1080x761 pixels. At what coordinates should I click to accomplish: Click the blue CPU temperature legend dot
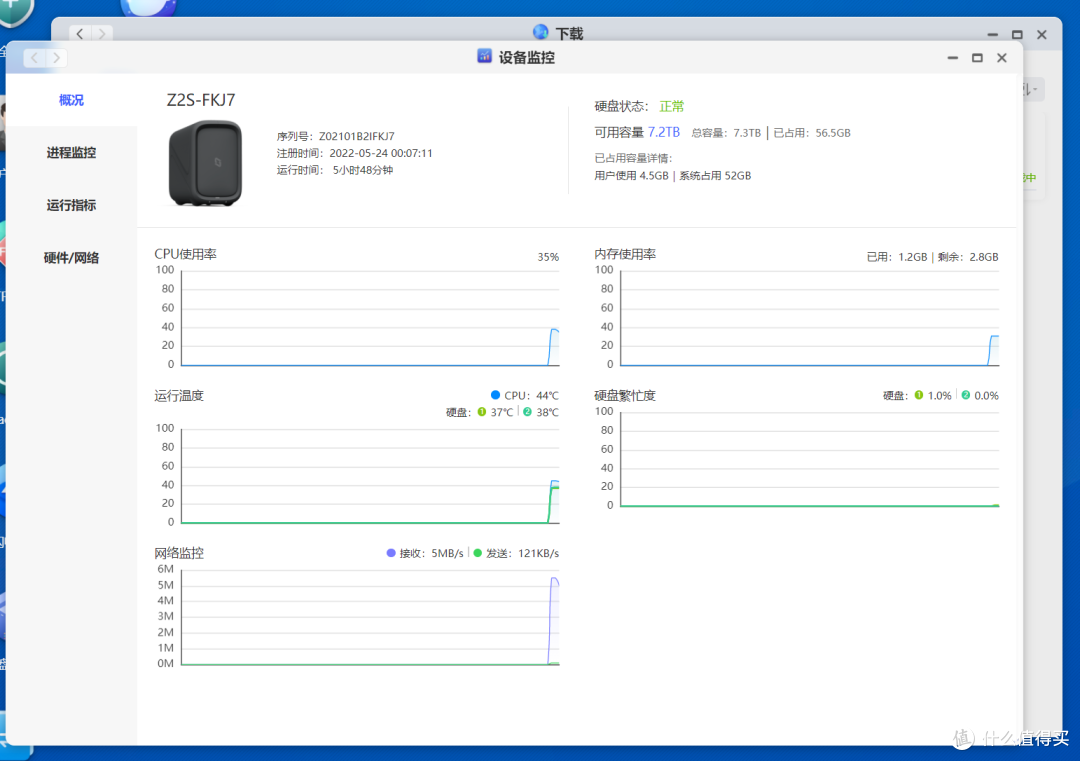coord(495,395)
